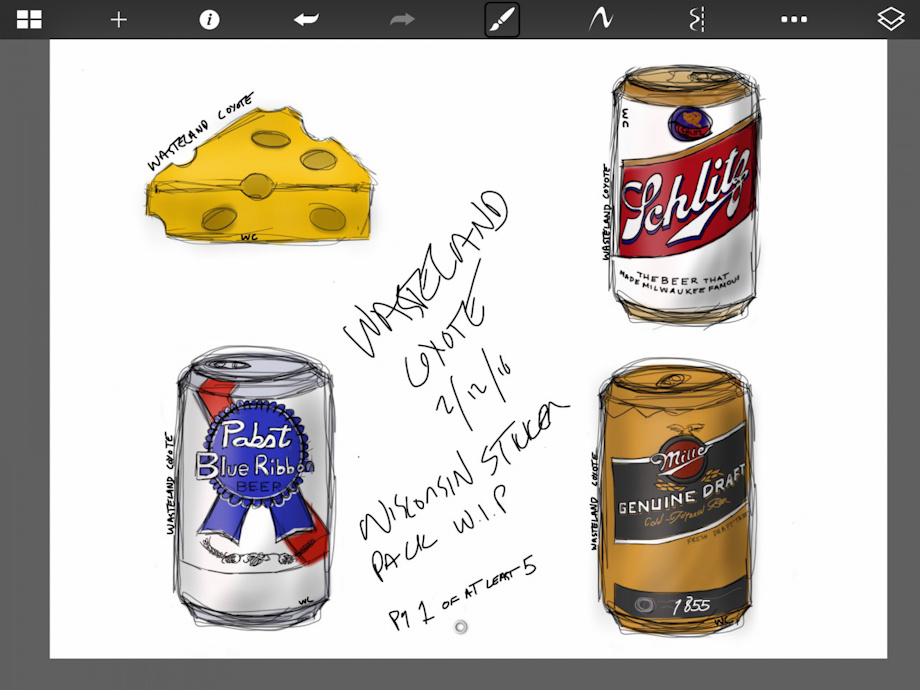920x690 pixels.
Task: Open the info panel
Action: point(209,19)
